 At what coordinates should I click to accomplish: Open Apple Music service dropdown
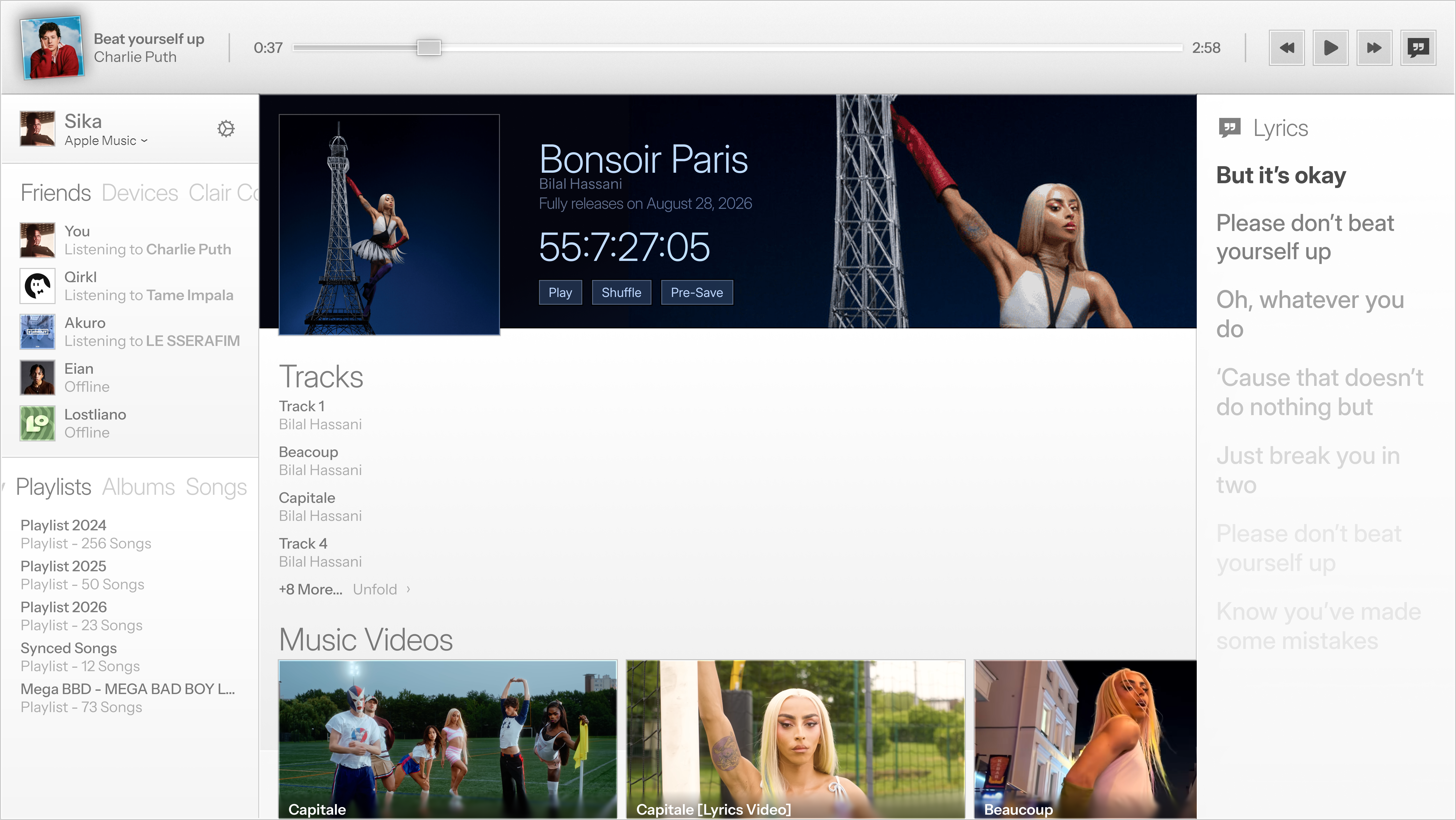(x=106, y=141)
